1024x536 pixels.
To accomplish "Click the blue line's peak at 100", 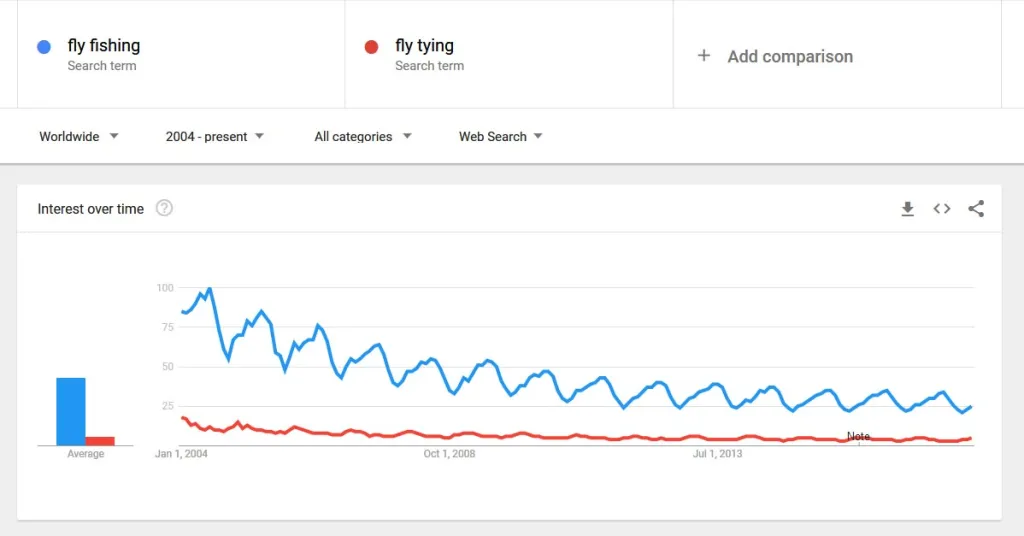I will pos(209,289).
